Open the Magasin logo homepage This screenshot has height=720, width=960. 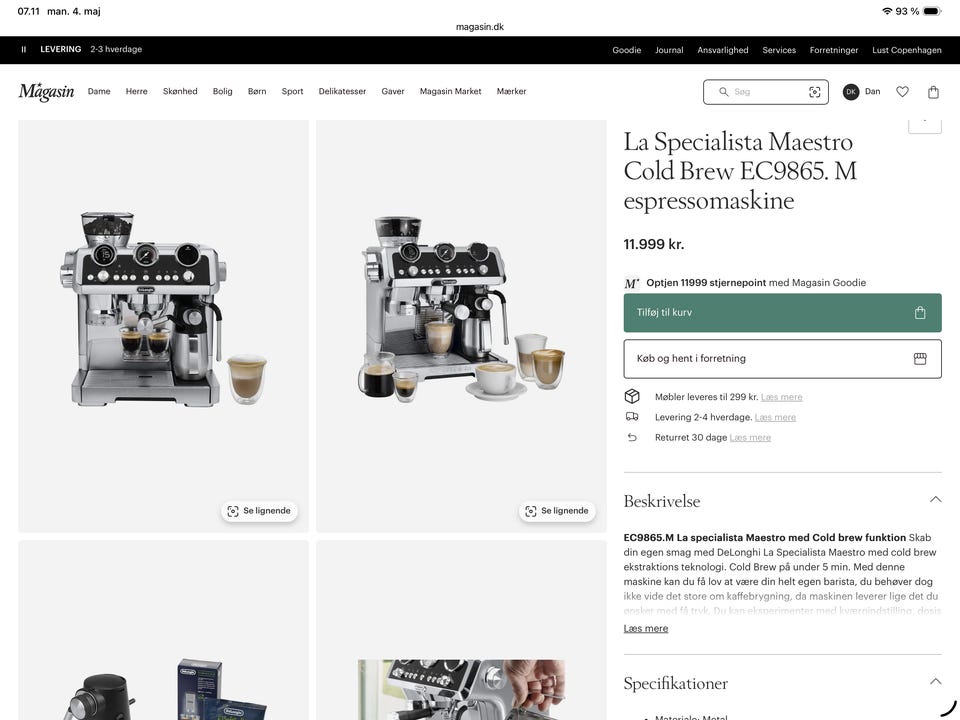[47, 92]
